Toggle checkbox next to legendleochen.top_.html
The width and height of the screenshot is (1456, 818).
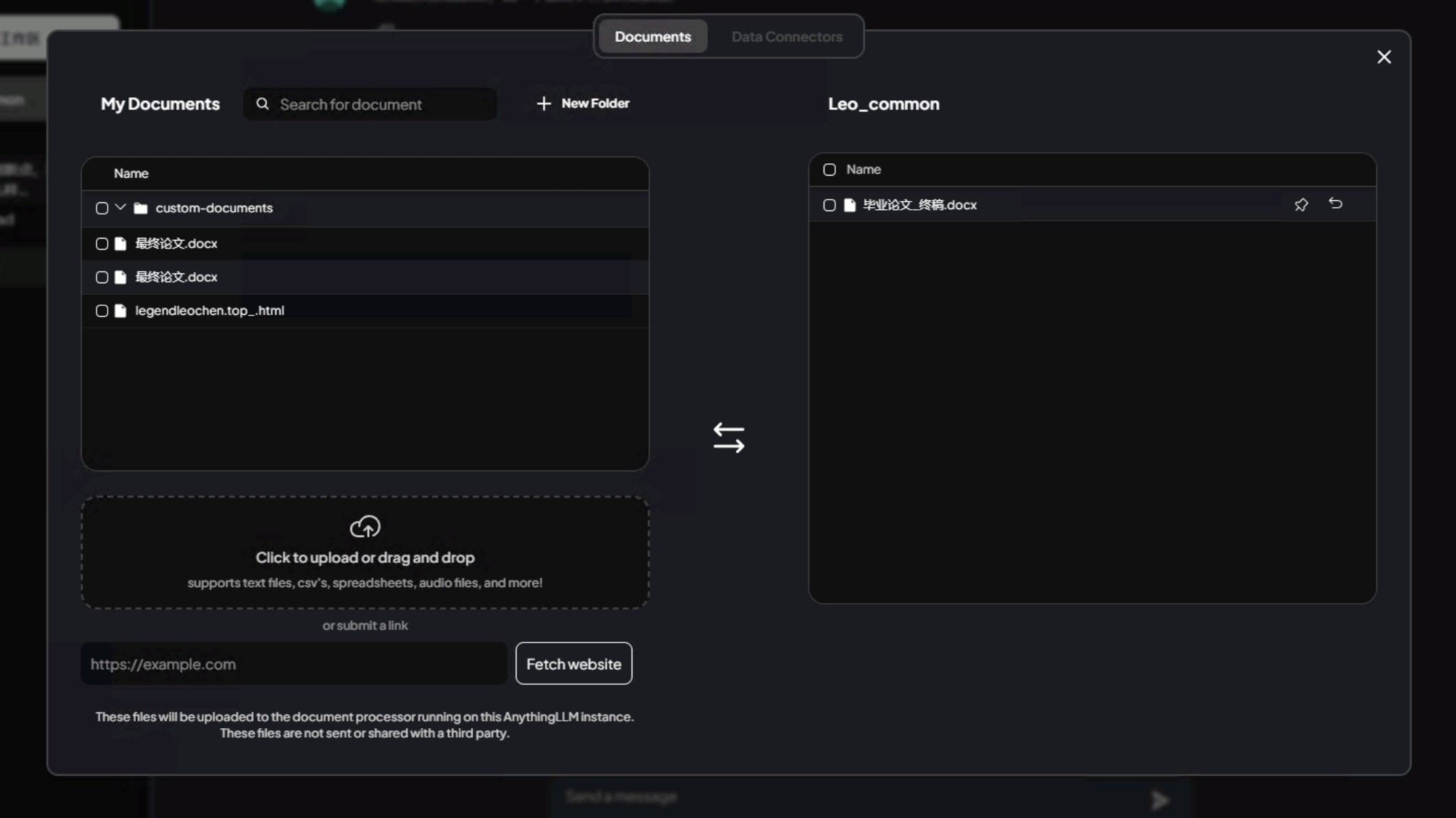[x=100, y=310]
